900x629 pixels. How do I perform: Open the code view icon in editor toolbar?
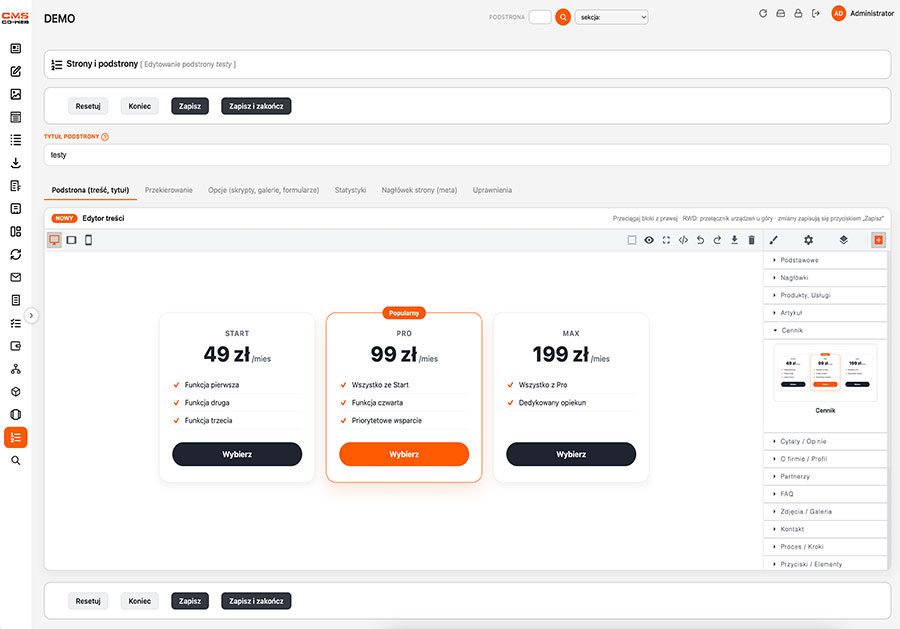point(683,240)
